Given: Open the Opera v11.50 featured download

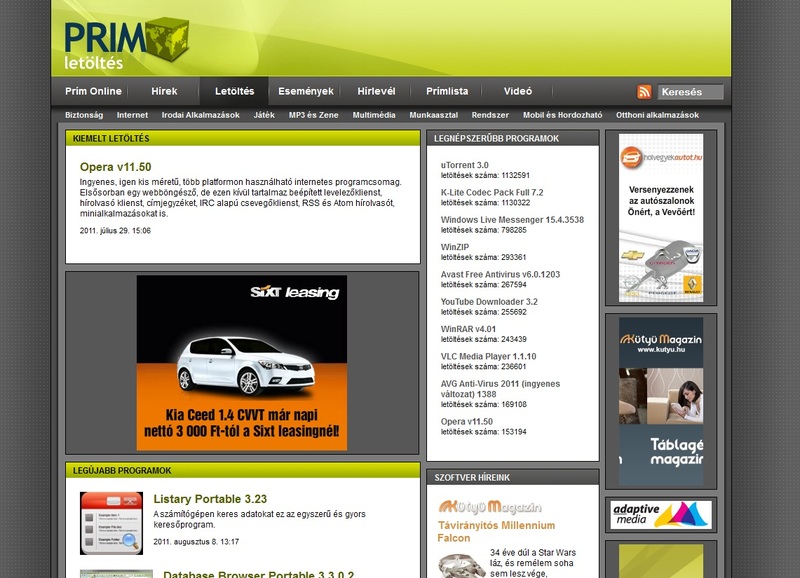Looking at the screenshot, I should click(115, 167).
